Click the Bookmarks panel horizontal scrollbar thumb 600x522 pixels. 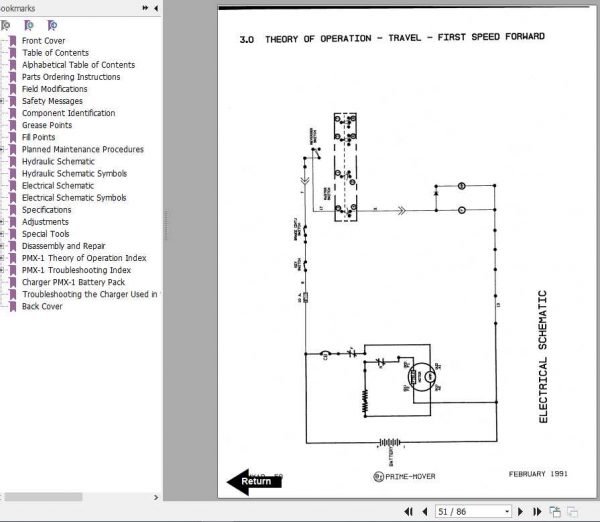[x=43, y=497]
